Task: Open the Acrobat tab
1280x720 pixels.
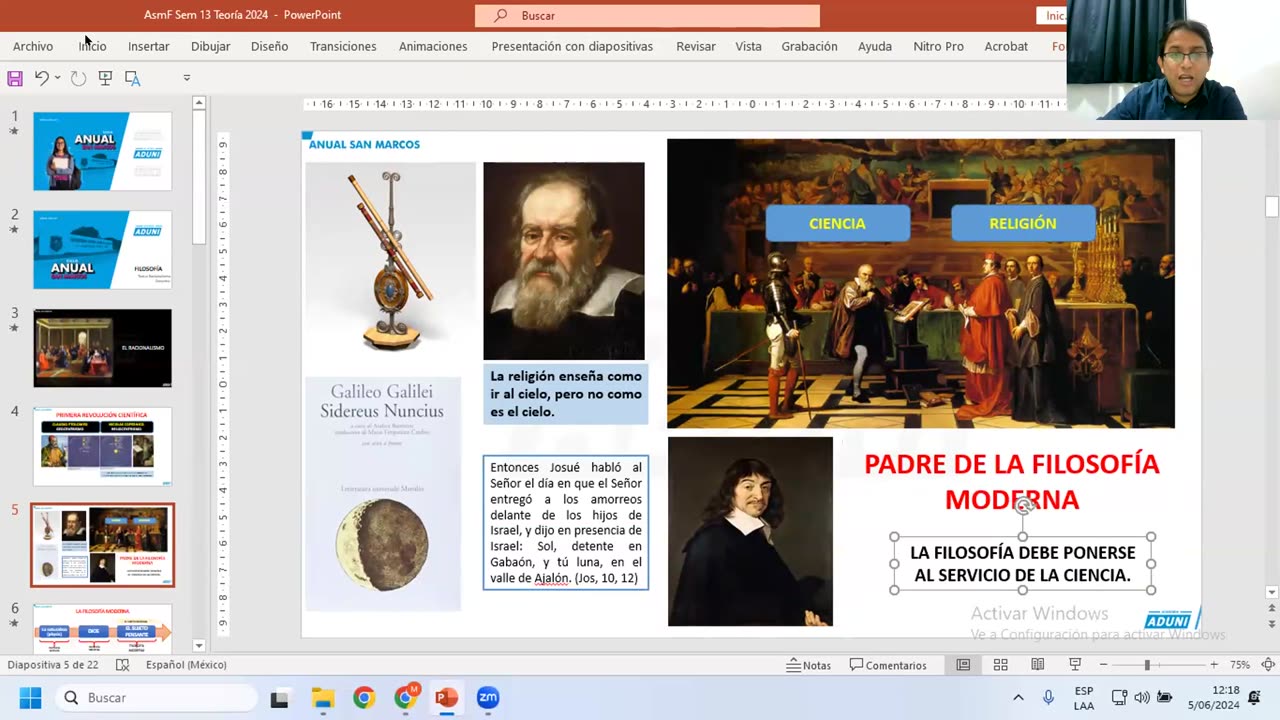Action: 1006,46
